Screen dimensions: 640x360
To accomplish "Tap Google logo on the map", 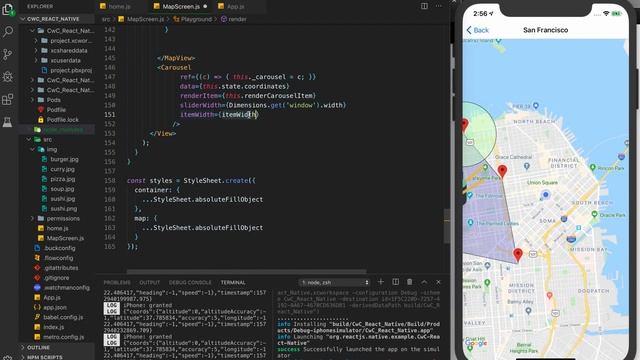I will coord(476,343).
